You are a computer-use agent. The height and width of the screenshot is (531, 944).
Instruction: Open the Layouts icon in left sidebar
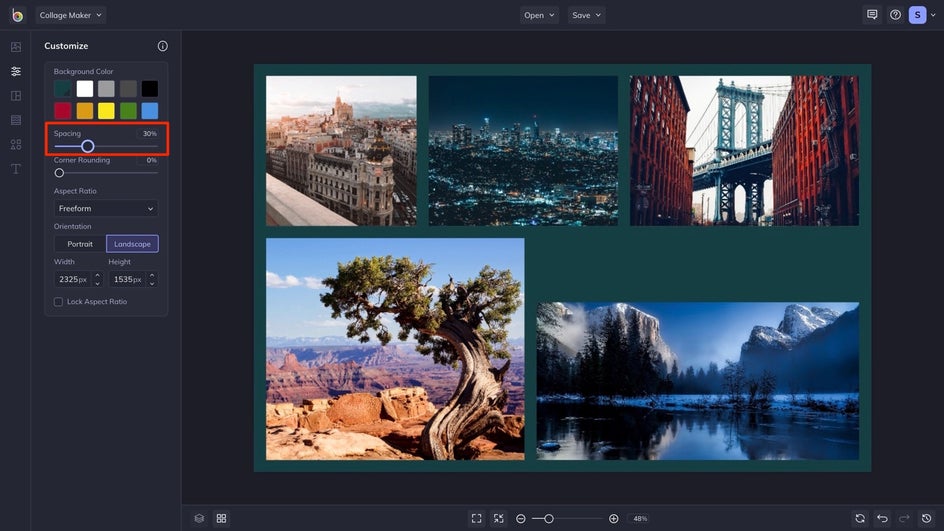(x=15, y=96)
